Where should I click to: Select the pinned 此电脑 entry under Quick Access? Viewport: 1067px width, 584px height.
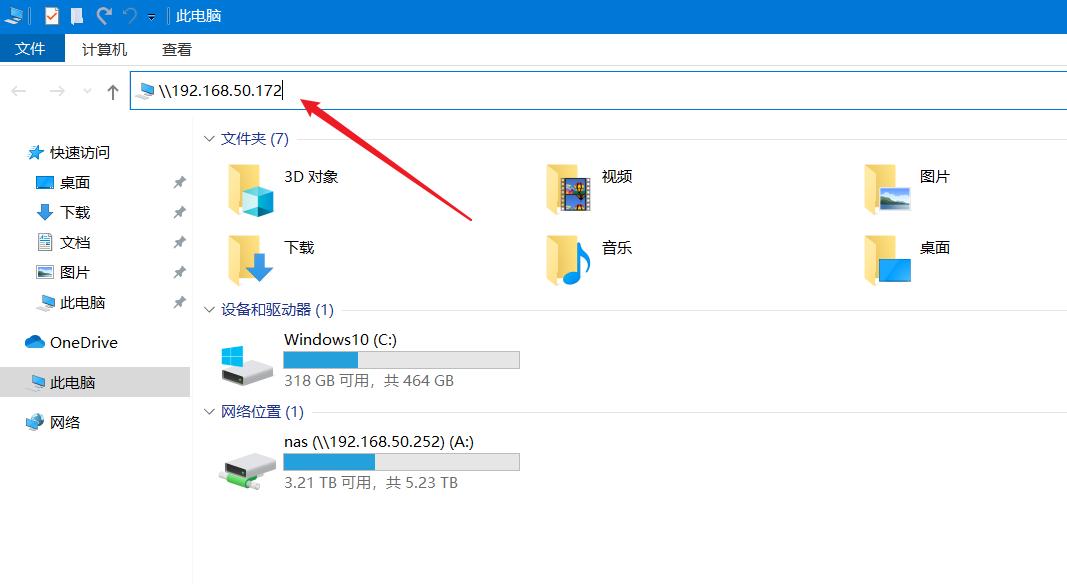click(x=82, y=302)
